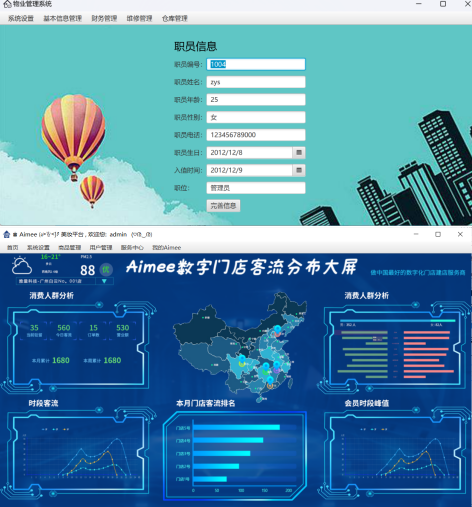Click the 本月门店客流排名 panel title
472x507 pixels.
(x=206, y=403)
